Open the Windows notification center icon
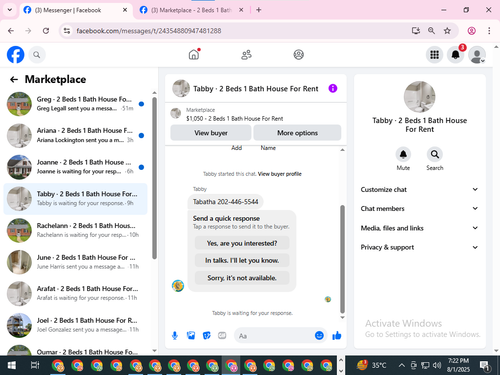500x375 pixels. click(x=485, y=366)
